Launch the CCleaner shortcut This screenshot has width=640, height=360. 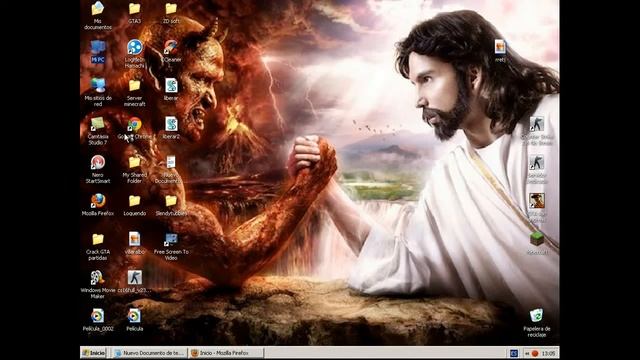coord(171,51)
